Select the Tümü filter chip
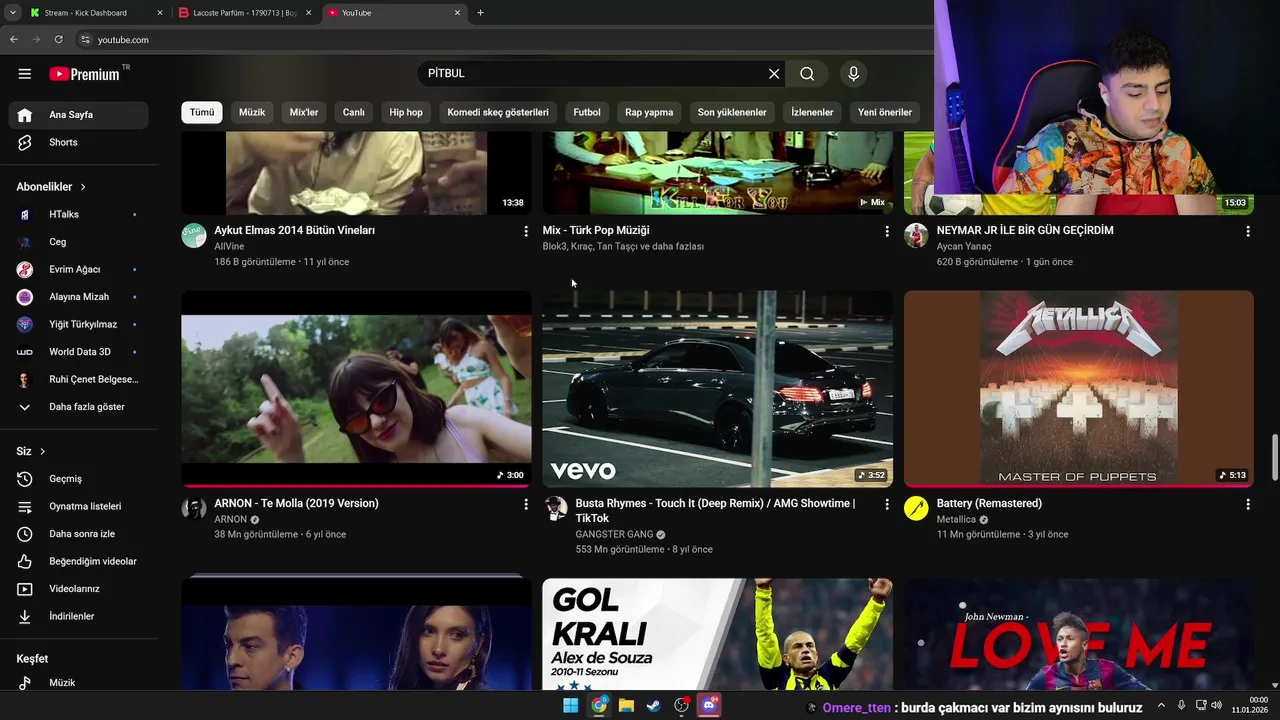 (202, 112)
